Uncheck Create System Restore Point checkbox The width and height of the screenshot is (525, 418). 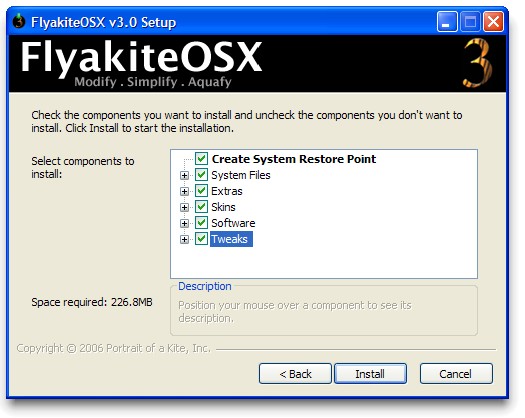[x=201, y=158]
